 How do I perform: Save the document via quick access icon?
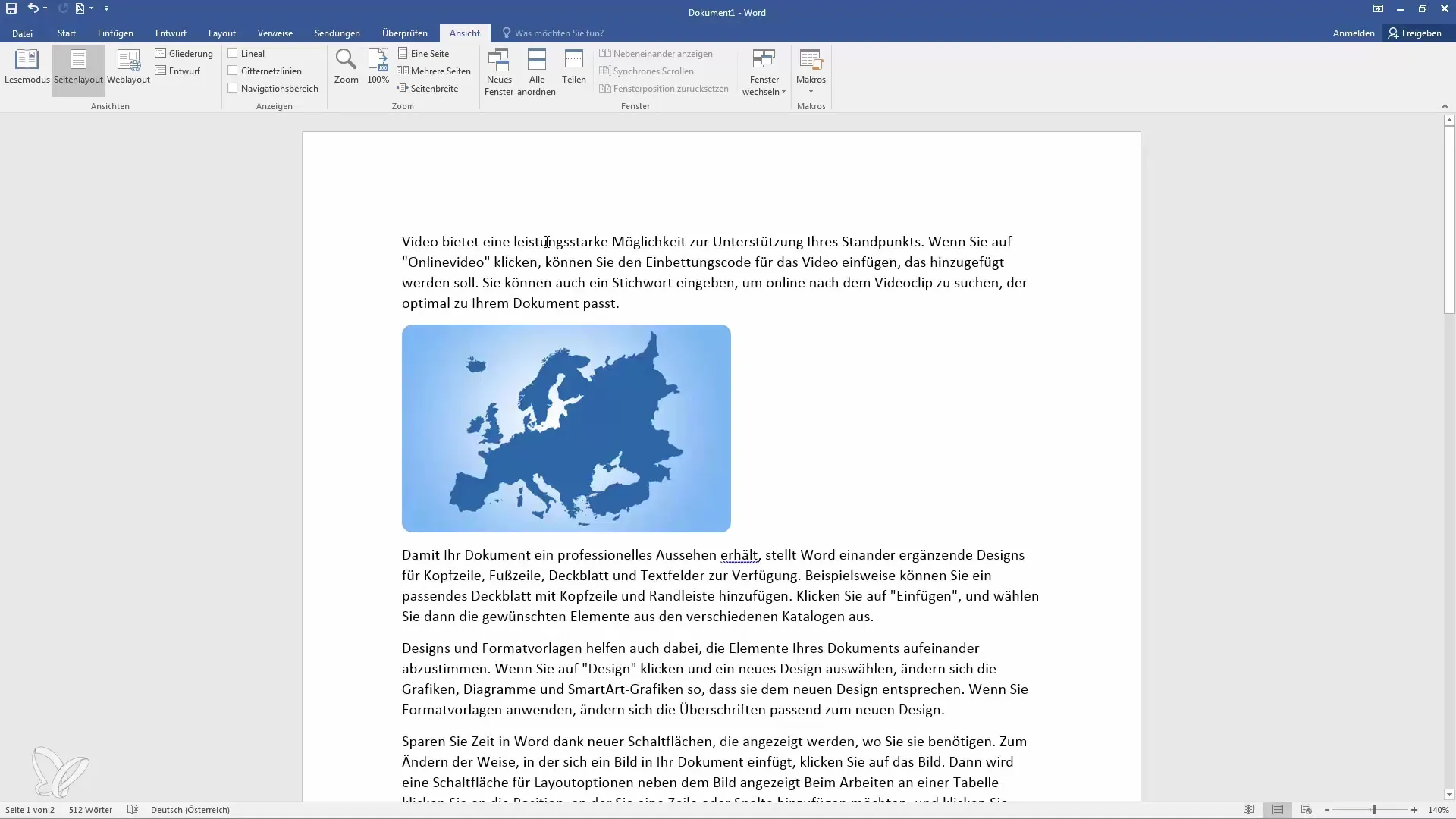[x=11, y=8]
